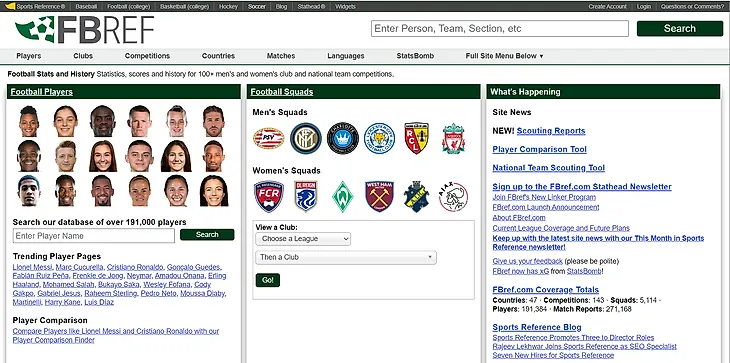This screenshot has height=363, width=730.
Task: Open the Countries menu
Action: [x=218, y=56]
